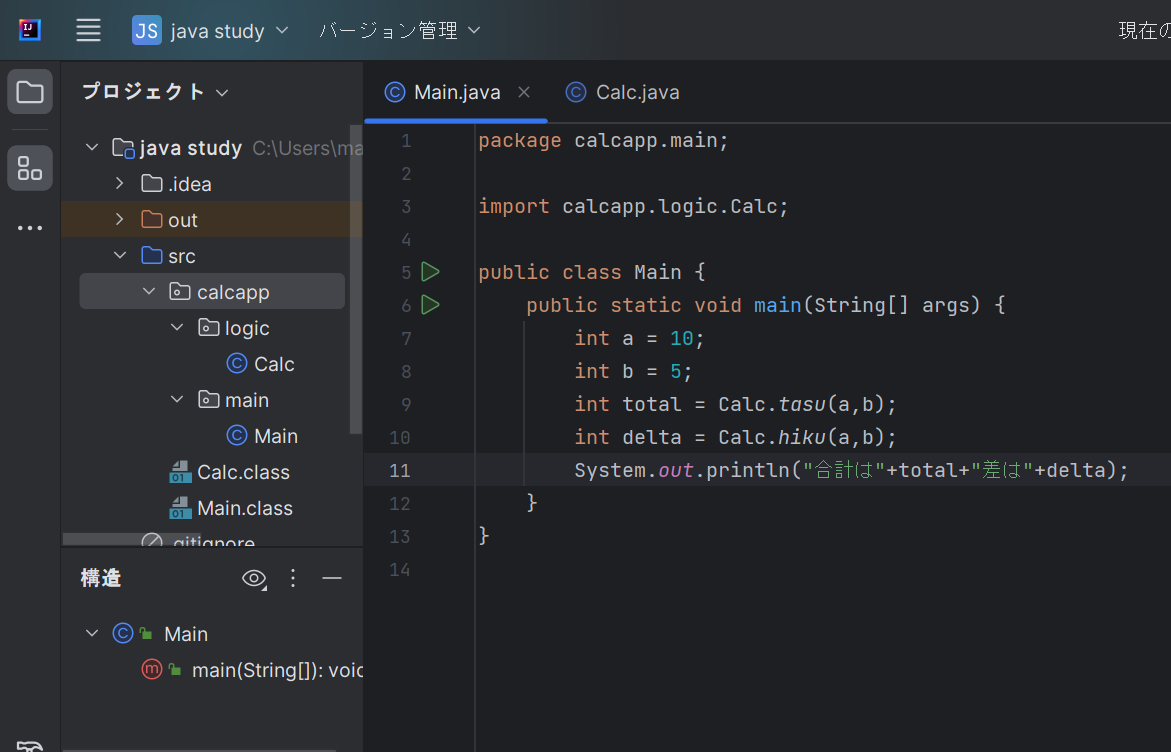Collapse the calcapp package
The width and height of the screenshot is (1171, 752).
point(149,291)
